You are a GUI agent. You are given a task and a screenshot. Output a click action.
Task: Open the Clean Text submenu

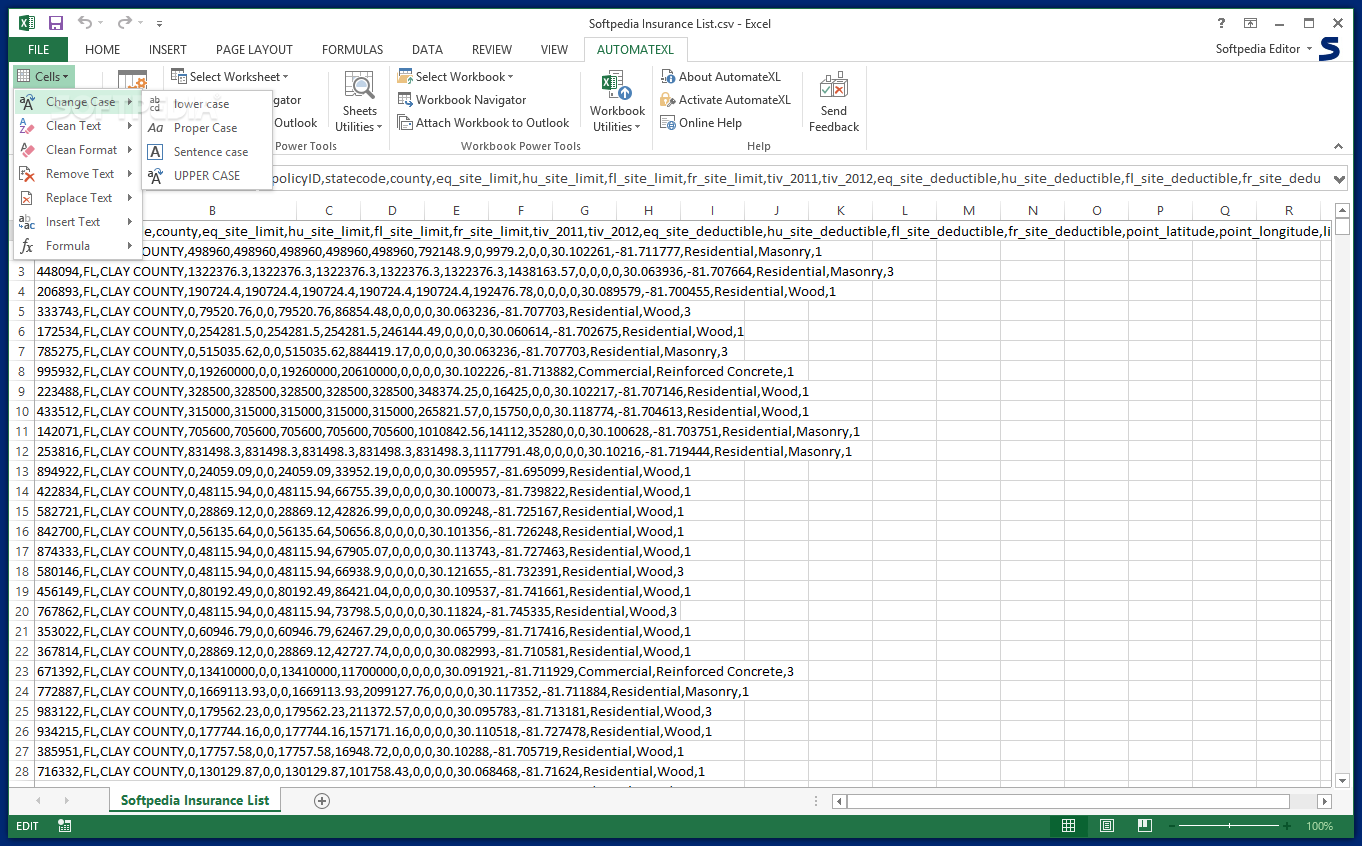click(76, 126)
